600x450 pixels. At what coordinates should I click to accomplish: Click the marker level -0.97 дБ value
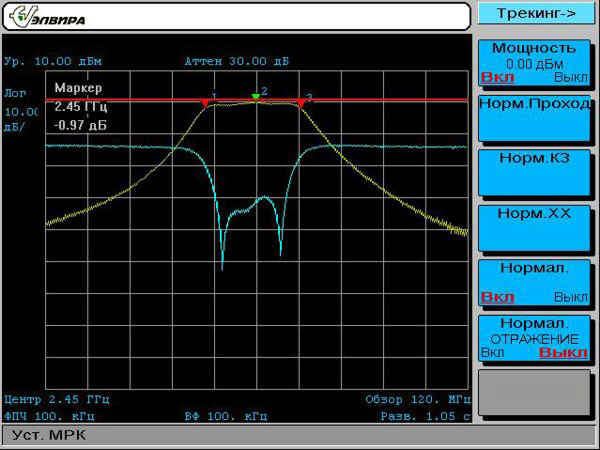click(x=80, y=125)
